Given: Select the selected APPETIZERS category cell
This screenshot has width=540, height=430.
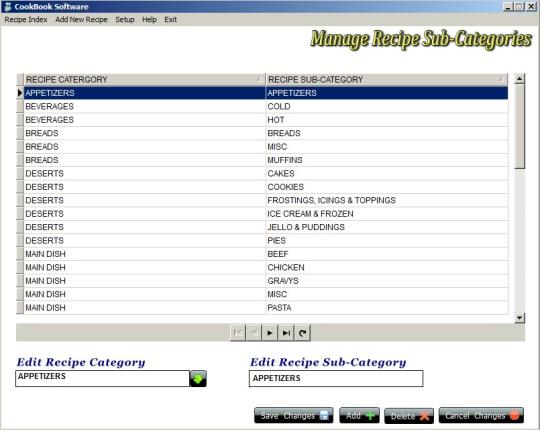Looking at the screenshot, I should click(x=145, y=93).
